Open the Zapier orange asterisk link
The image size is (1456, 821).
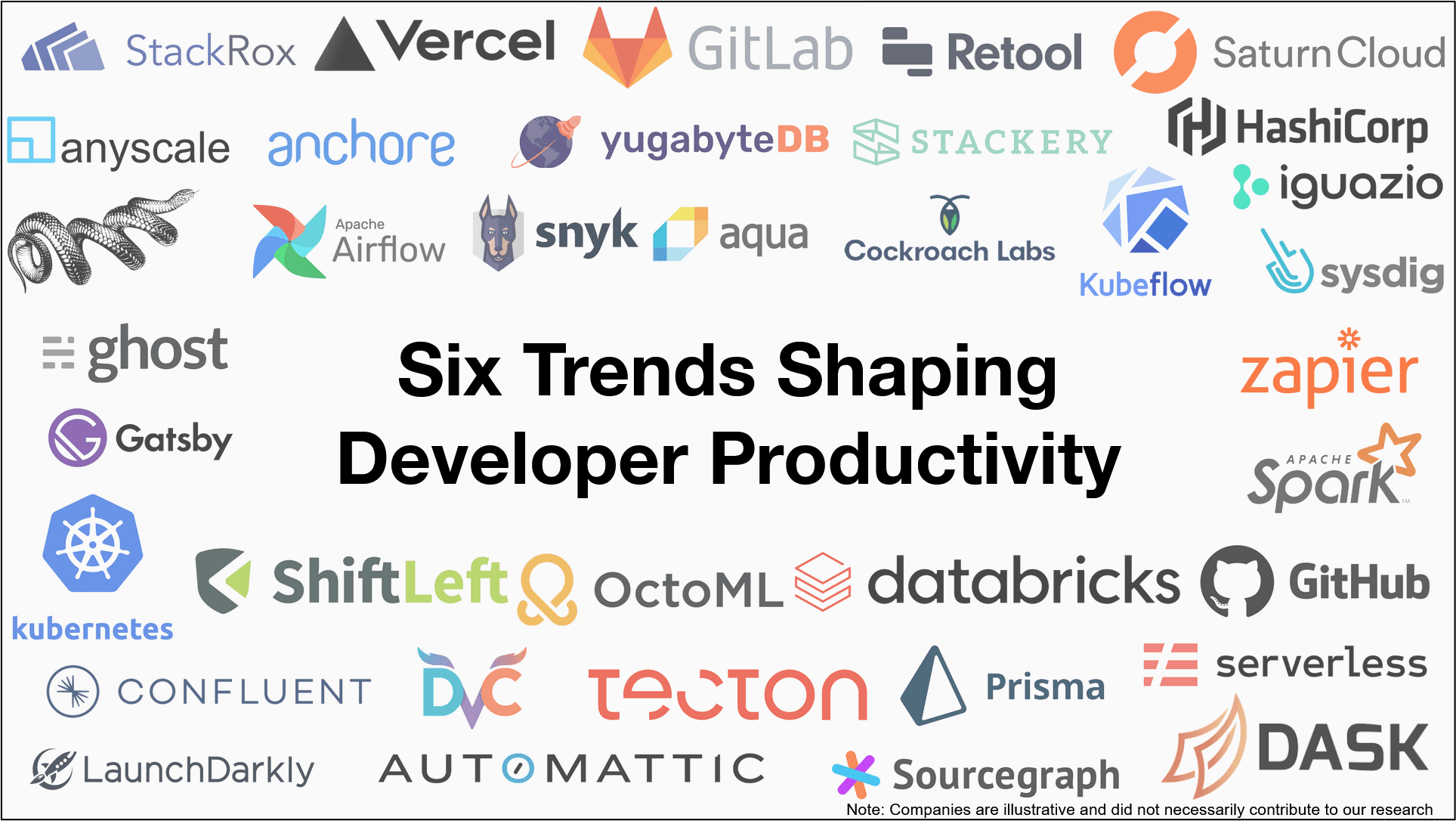[1348, 338]
